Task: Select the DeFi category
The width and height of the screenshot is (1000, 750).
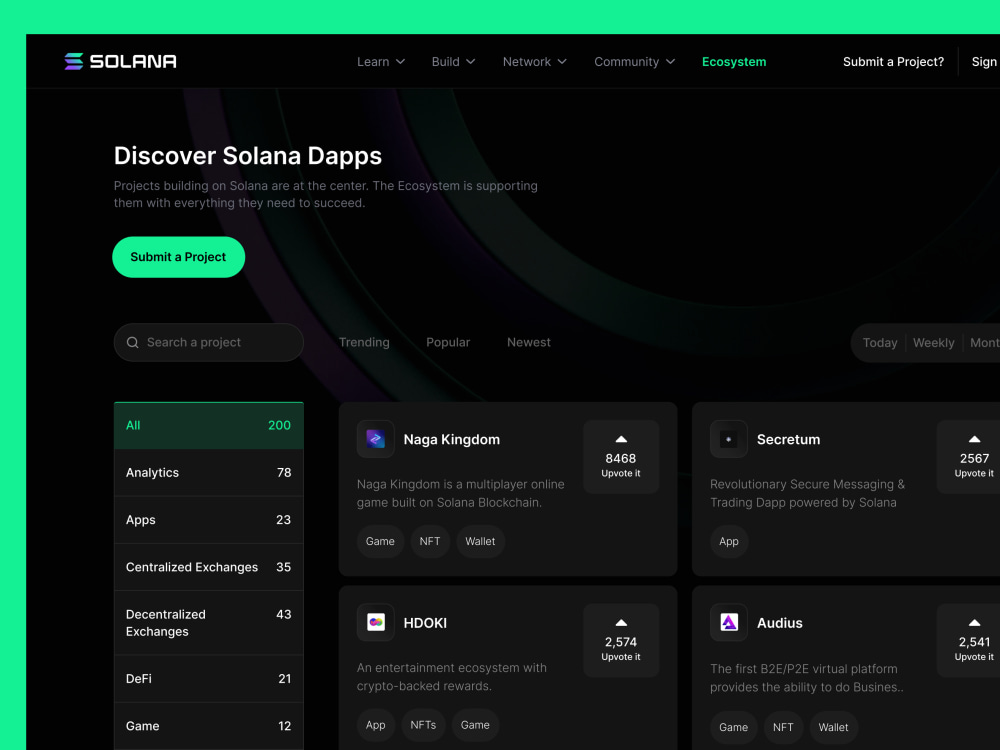Action: coord(209,679)
